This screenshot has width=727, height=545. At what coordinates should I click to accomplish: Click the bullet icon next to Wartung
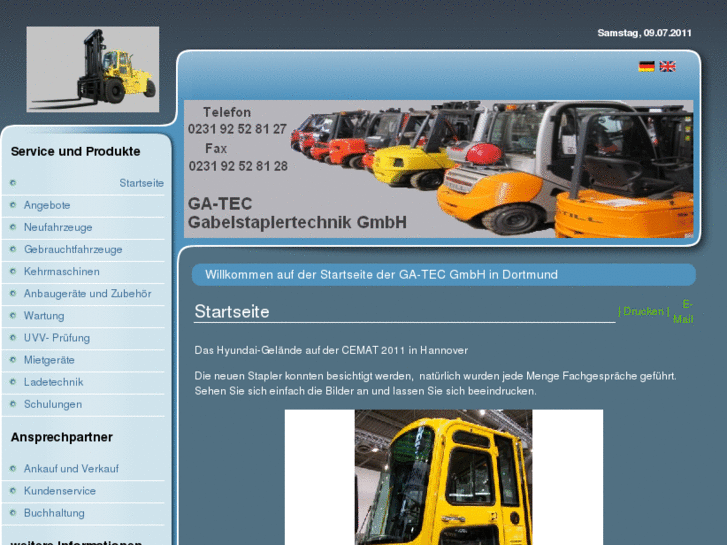pyautogui.click(x=13, y=315)
